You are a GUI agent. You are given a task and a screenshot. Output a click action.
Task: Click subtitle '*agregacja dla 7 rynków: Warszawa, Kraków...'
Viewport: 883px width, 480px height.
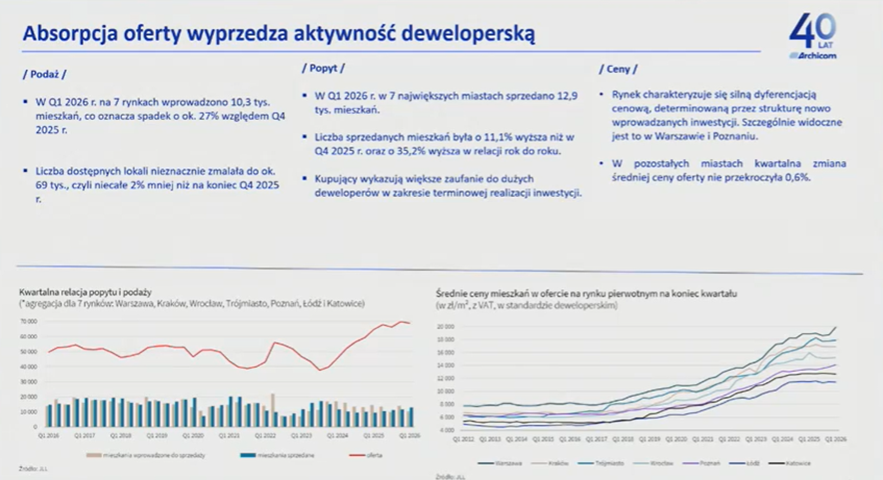tap(192, 303)
